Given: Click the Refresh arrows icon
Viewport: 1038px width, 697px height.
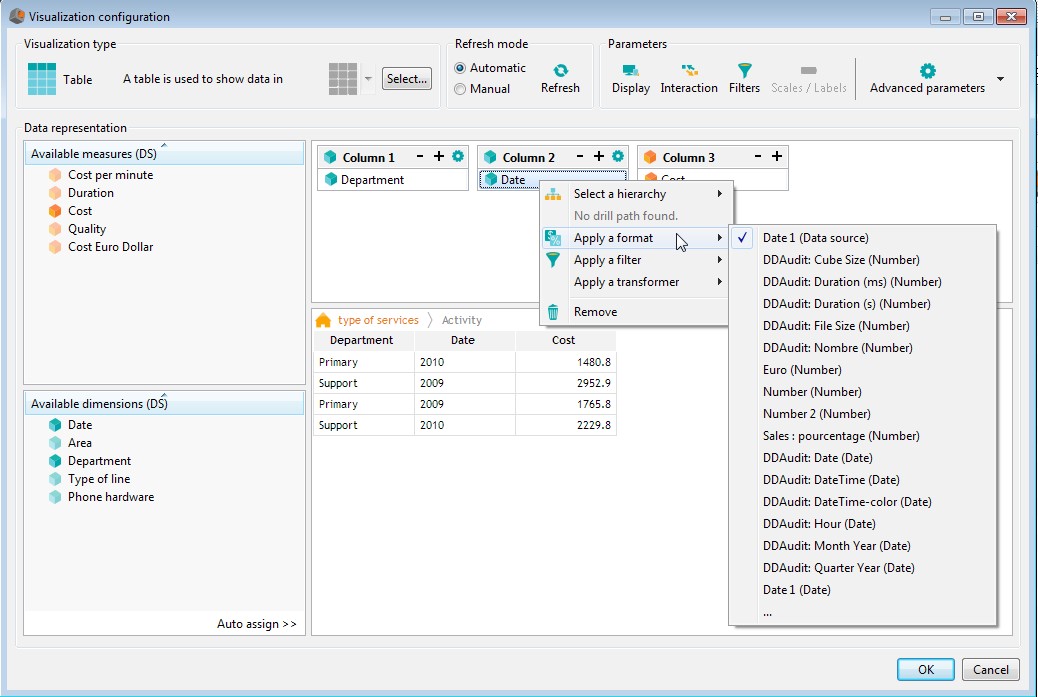Looking at the screenshot, I should click(x=560, y=70).
